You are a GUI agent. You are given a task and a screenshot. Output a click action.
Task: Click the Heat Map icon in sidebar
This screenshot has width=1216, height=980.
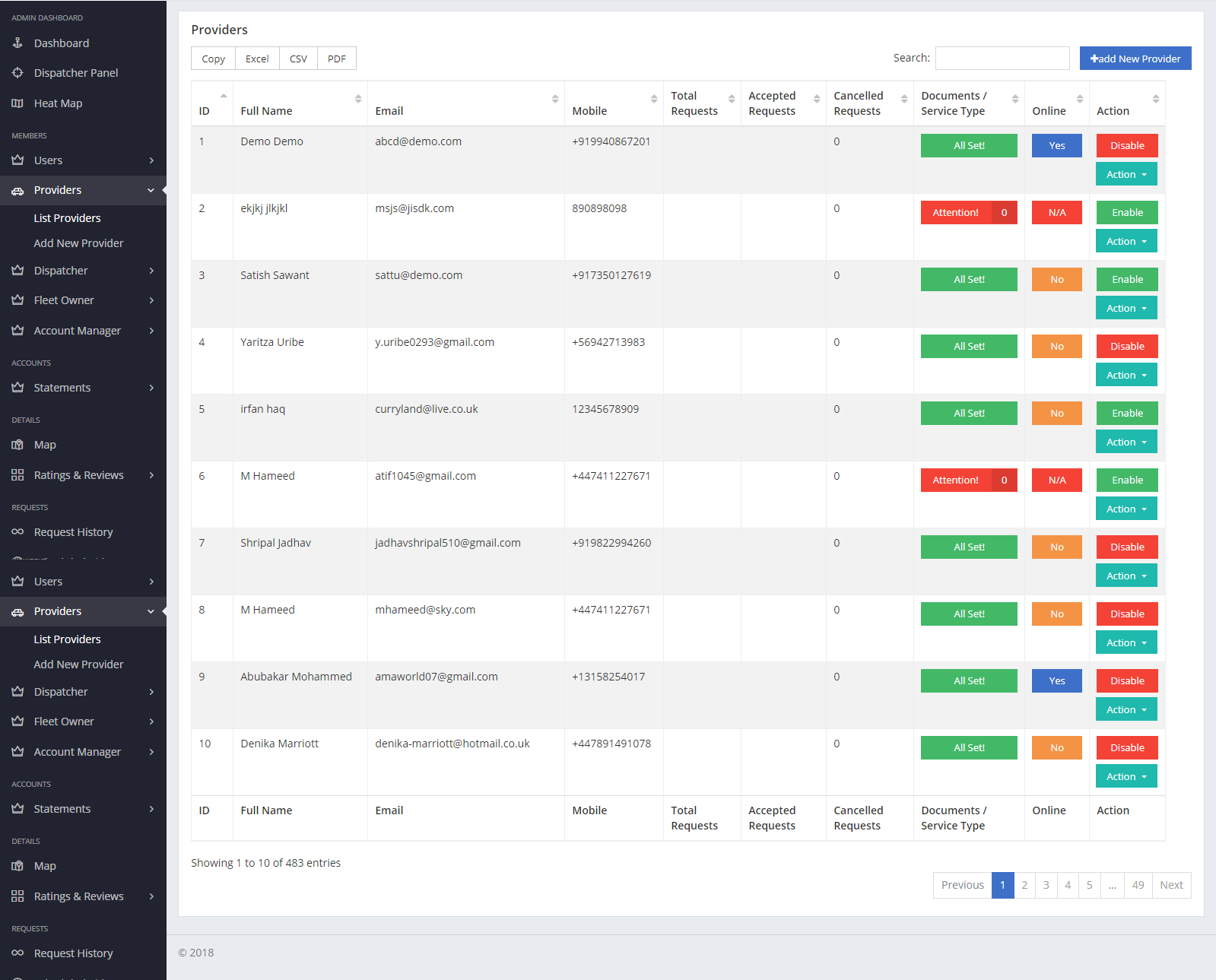(x=17, y=103)
